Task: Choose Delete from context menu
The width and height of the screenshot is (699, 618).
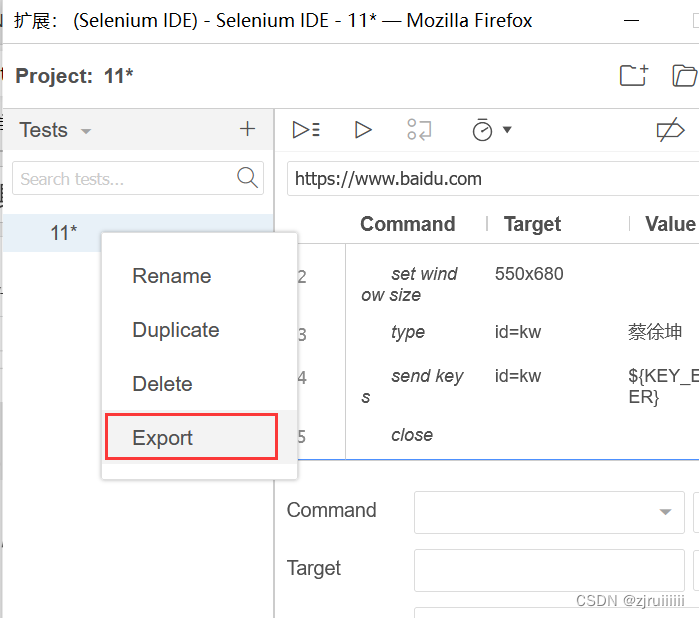Action: pyautogui.click(x=162, y=384)
